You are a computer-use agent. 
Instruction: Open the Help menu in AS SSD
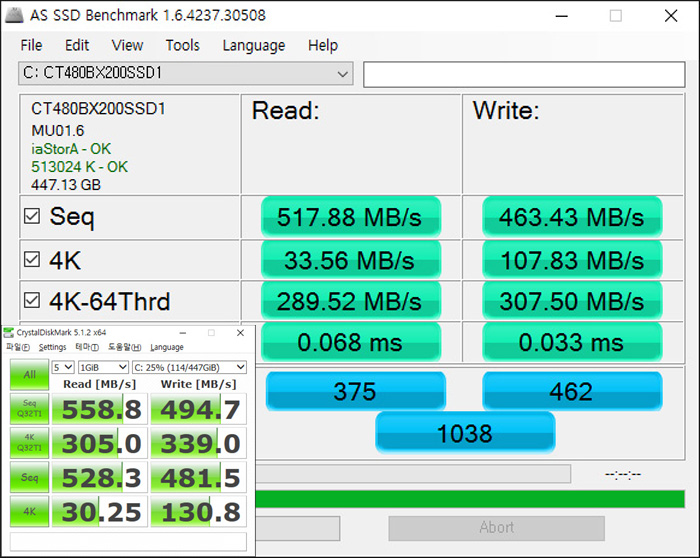point(323,45)
